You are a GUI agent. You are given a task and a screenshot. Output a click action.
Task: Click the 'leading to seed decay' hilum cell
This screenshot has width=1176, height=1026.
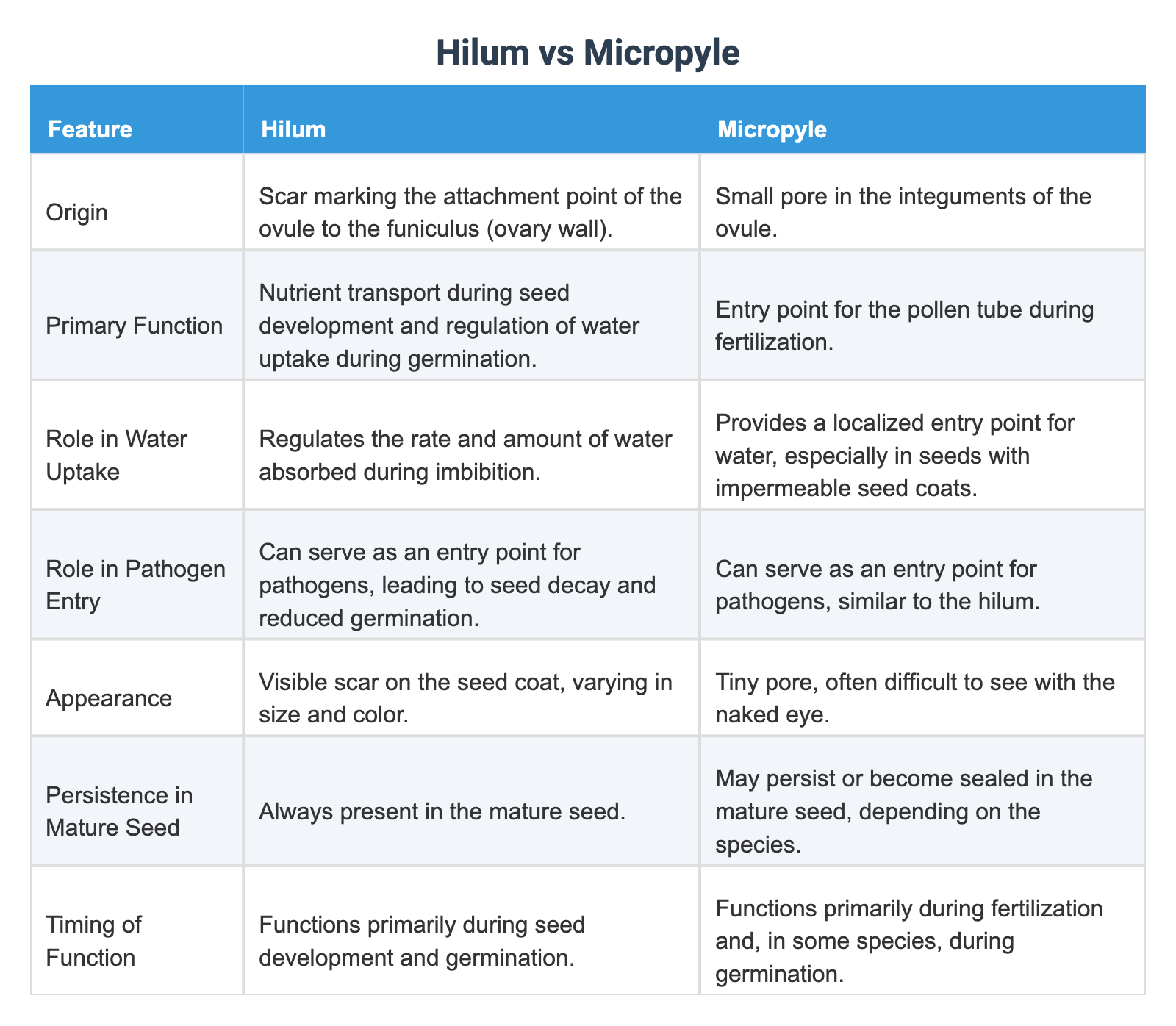456,585
